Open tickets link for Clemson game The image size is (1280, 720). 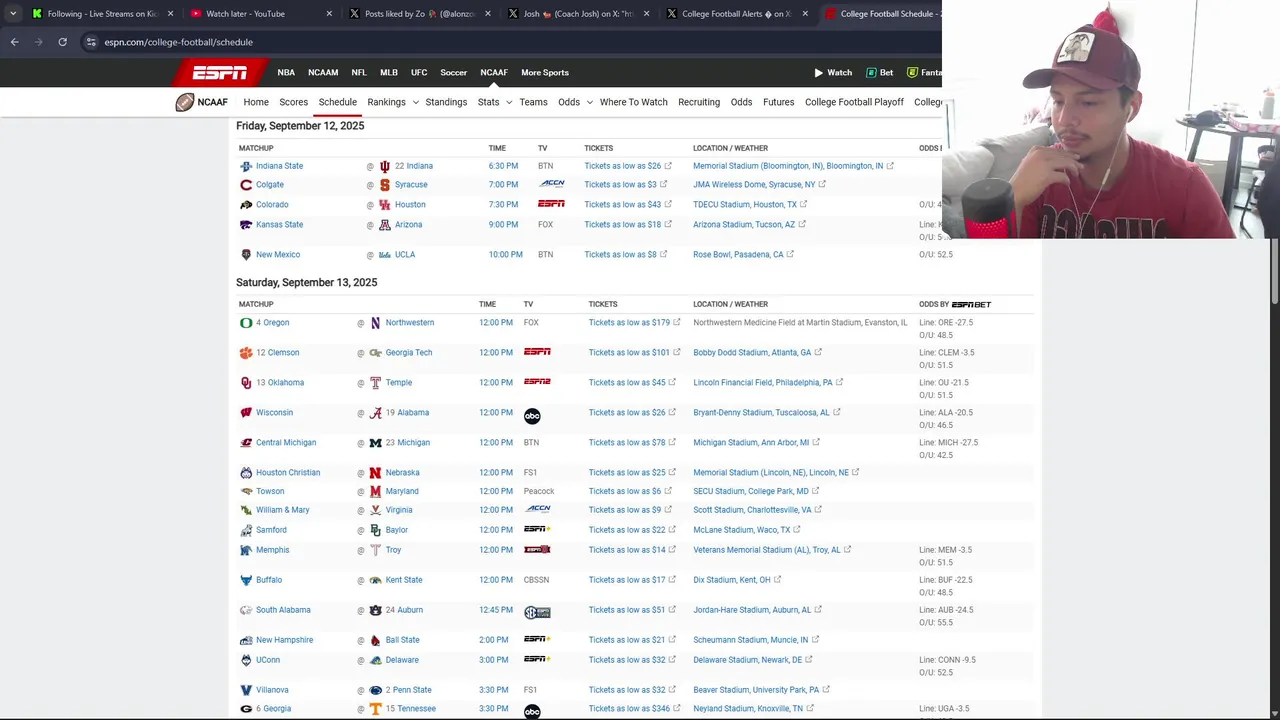[x=629, y=353]
